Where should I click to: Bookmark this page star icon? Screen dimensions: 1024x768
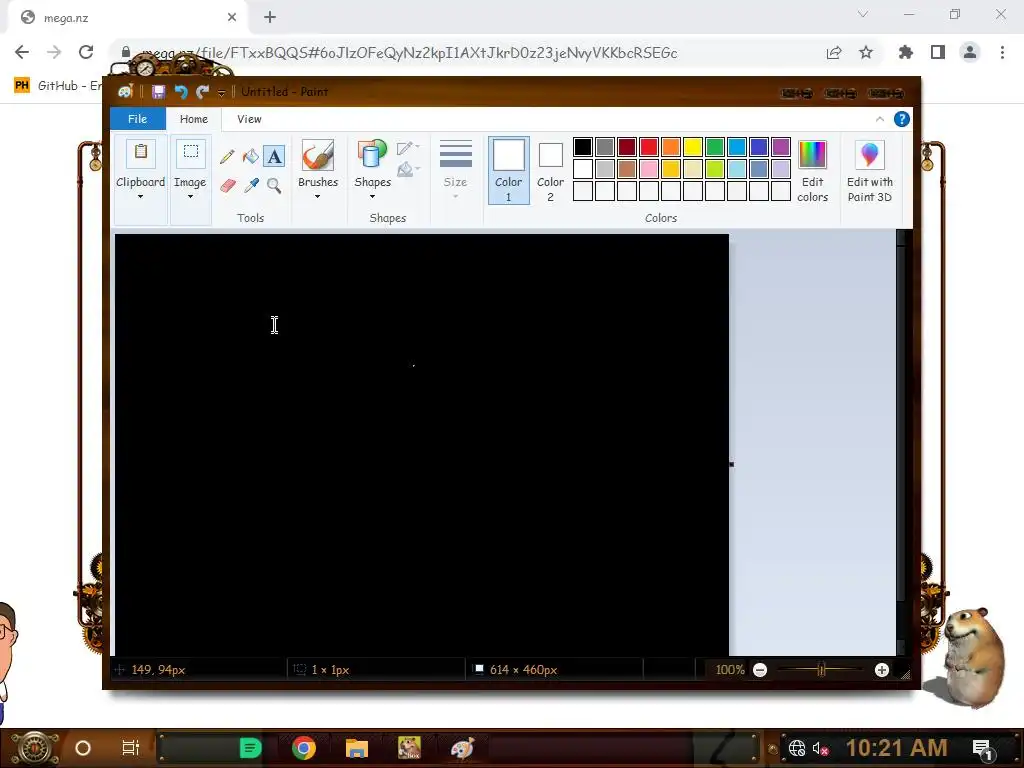pyautogui.click(x=866, y=52)
